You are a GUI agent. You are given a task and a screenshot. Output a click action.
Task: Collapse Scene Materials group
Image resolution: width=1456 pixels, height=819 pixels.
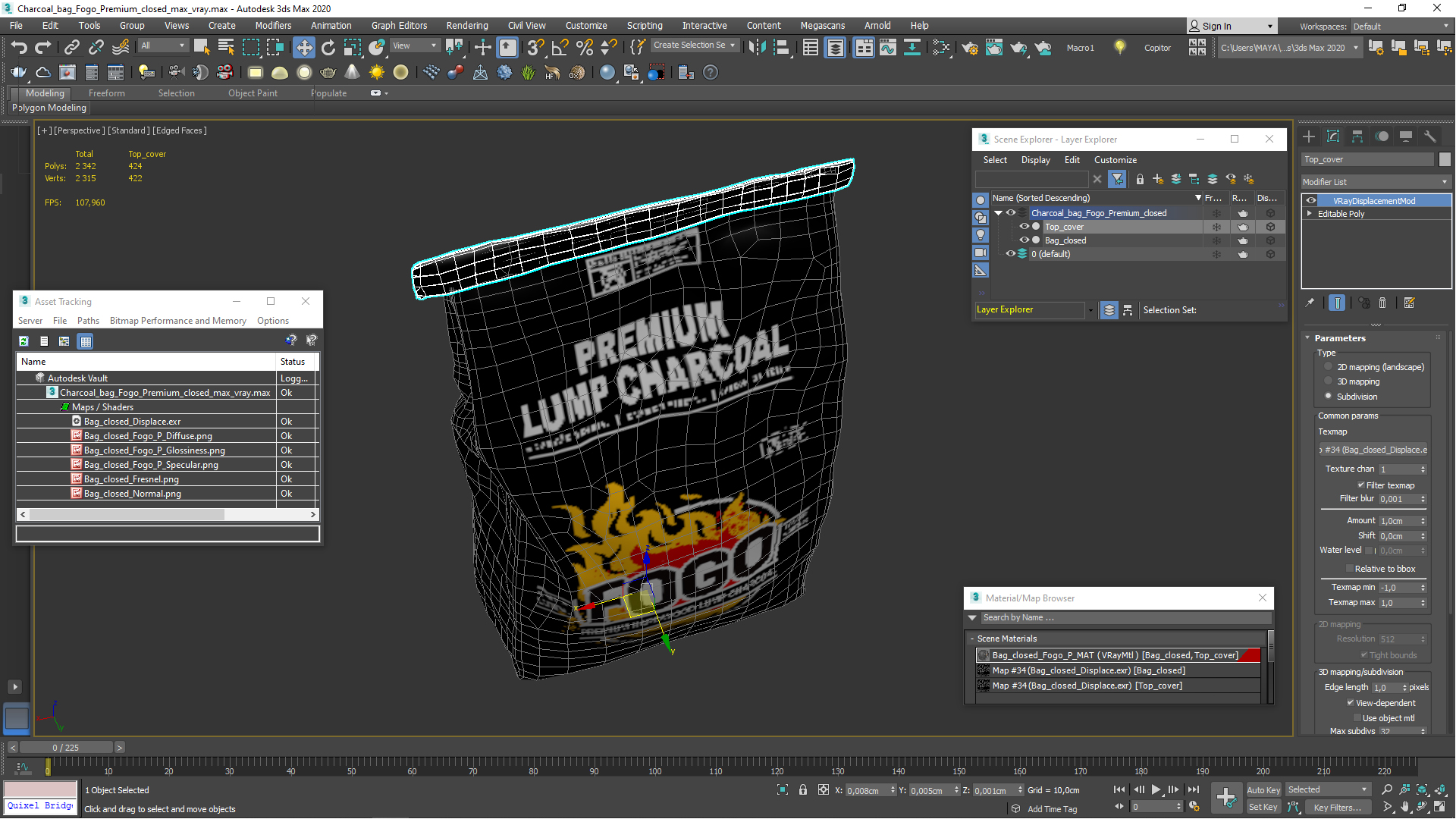coord(971,639)
